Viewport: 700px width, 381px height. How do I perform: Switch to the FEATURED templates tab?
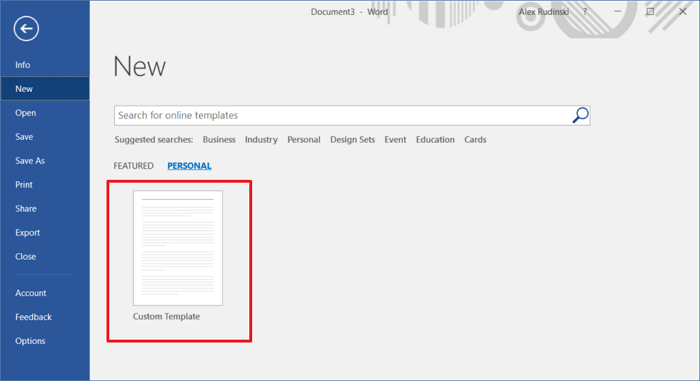(x=133, y=166)
